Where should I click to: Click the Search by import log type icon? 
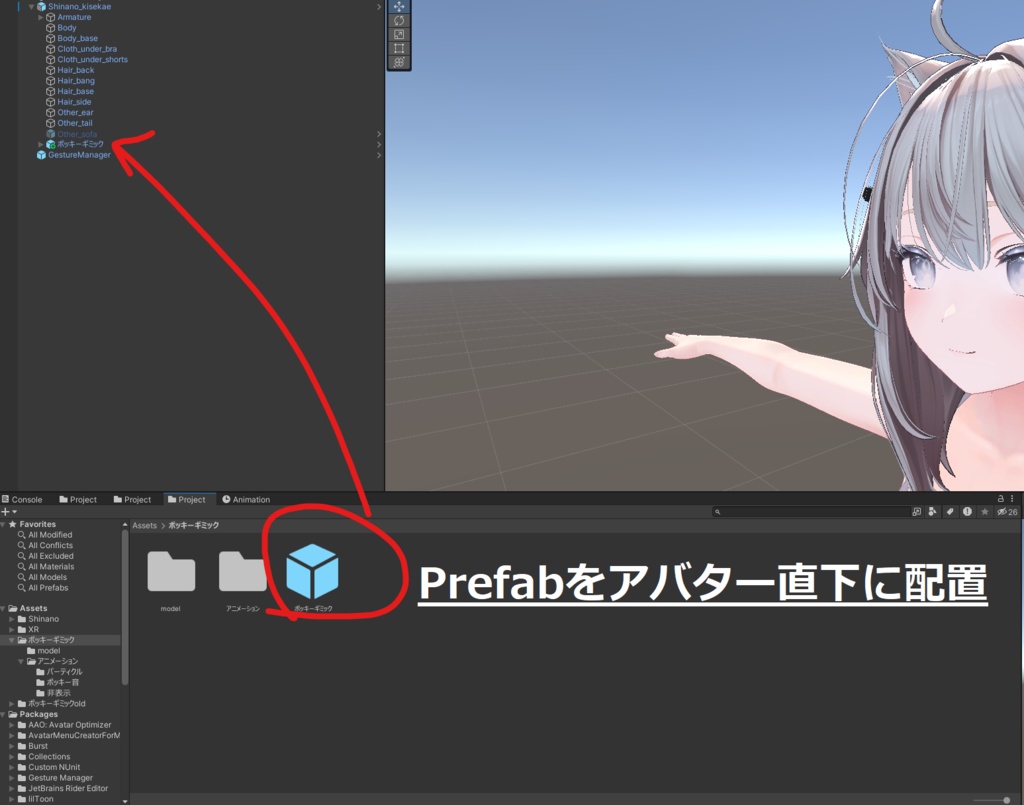(967, 512)
